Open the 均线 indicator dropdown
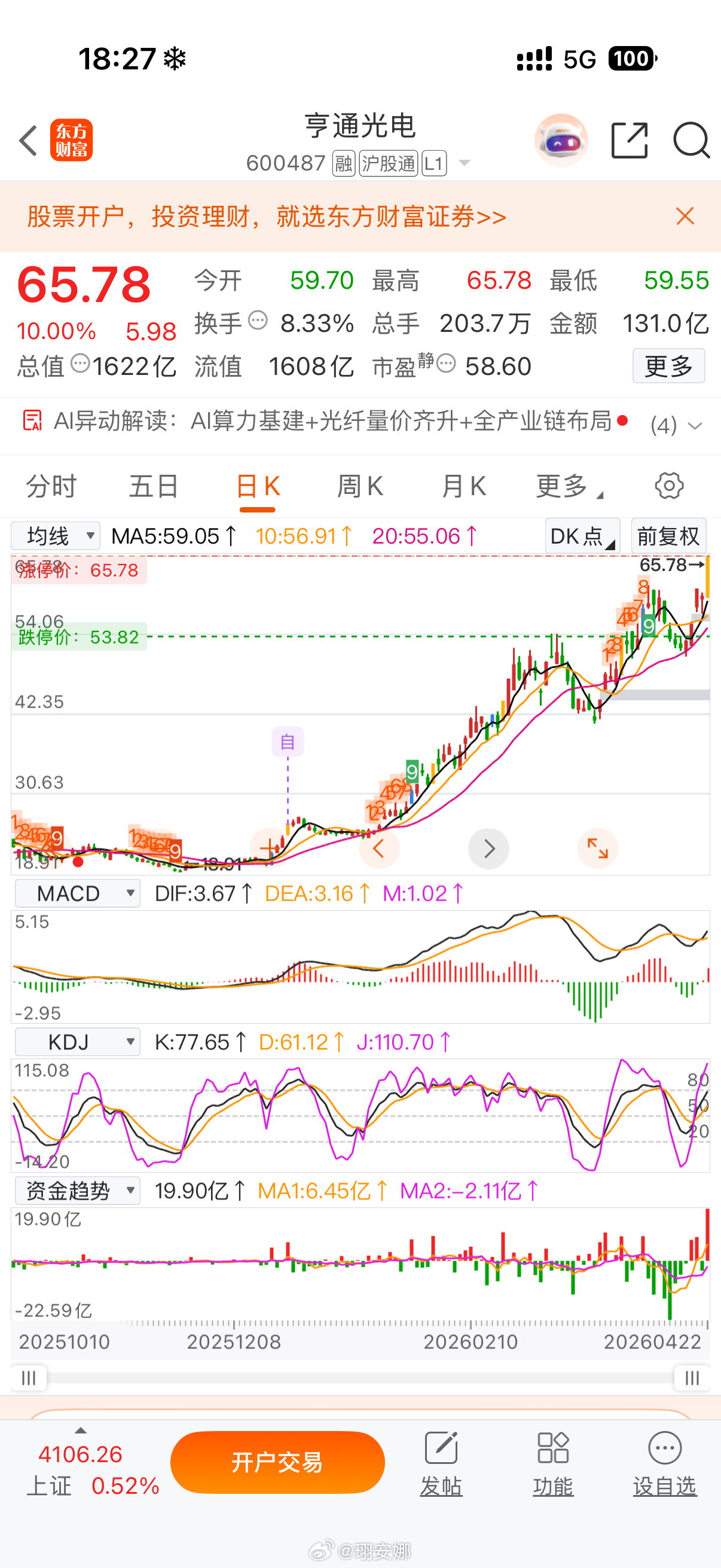Viewport: 721px width, 1568px height. pos(56,536)
